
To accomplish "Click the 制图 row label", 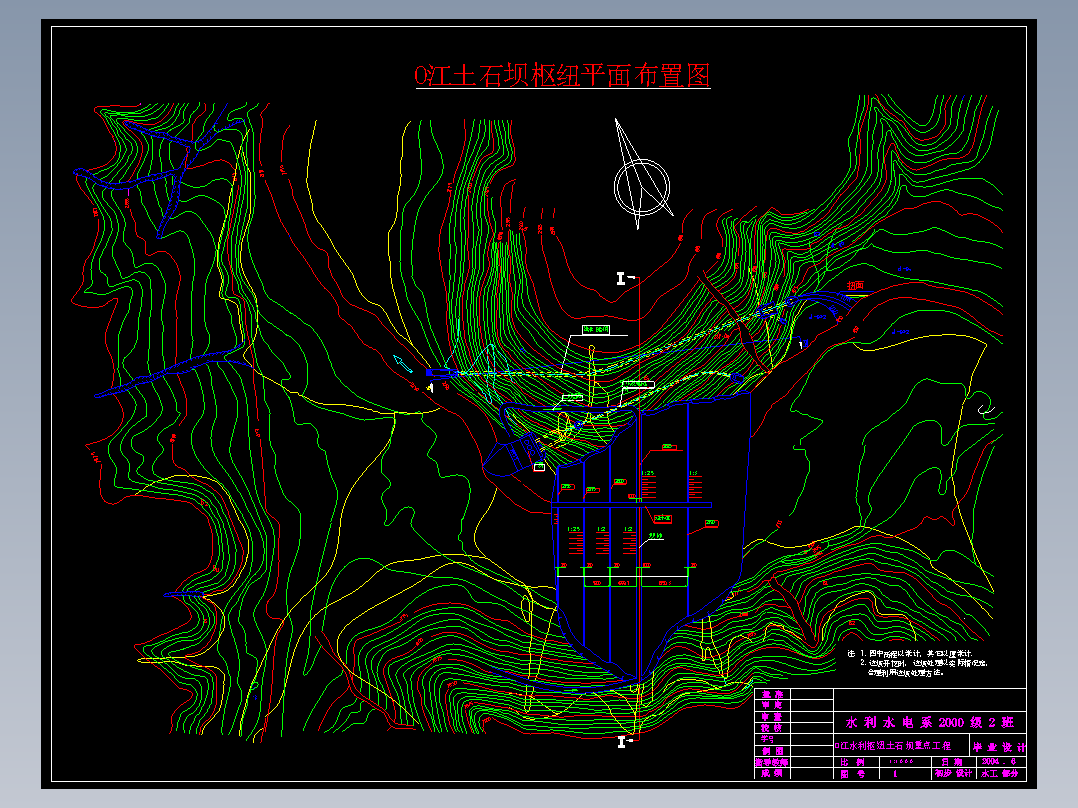I will click(x=773, y=751).
